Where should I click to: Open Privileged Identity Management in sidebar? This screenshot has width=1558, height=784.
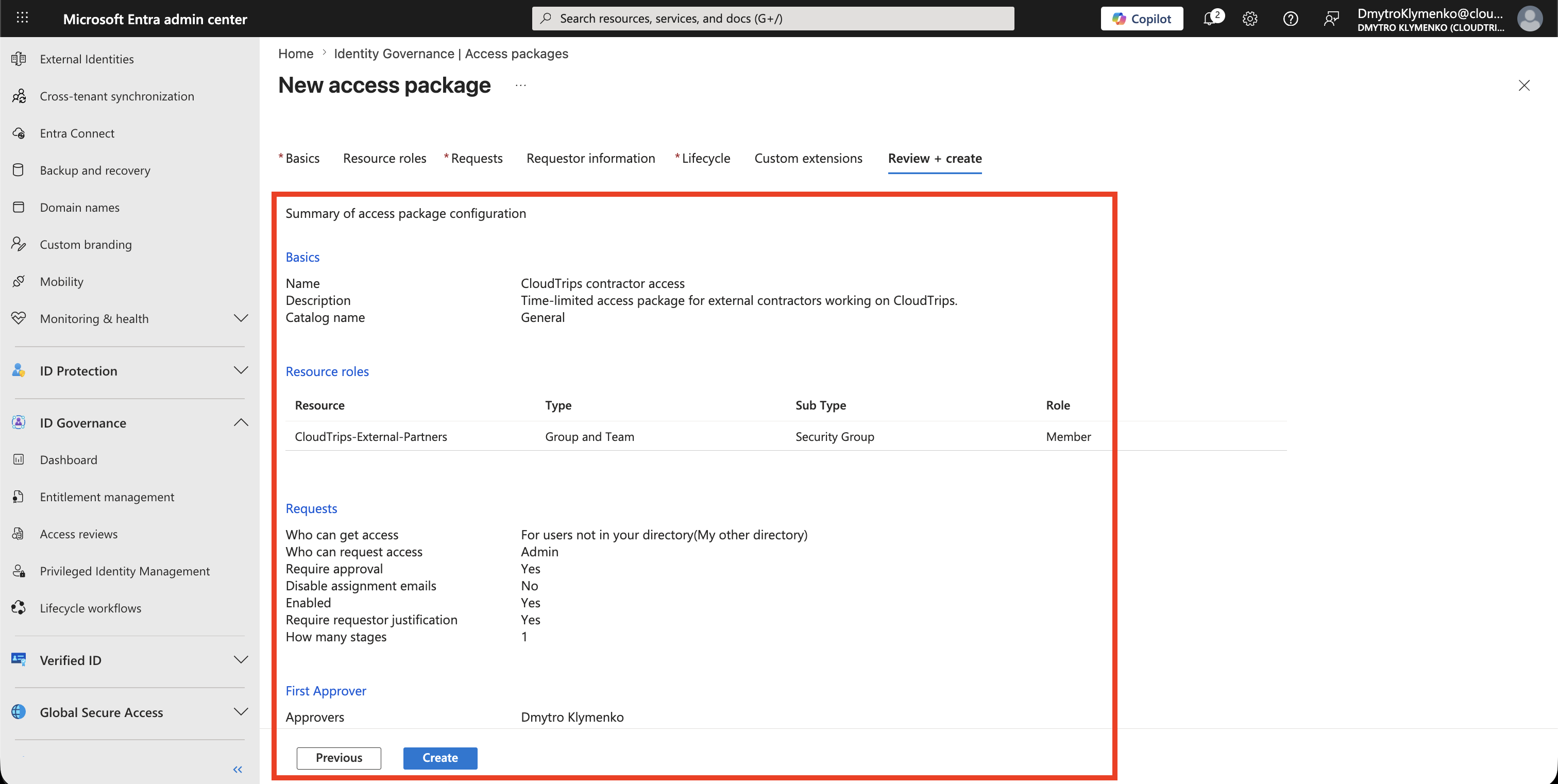click(125, 571)
